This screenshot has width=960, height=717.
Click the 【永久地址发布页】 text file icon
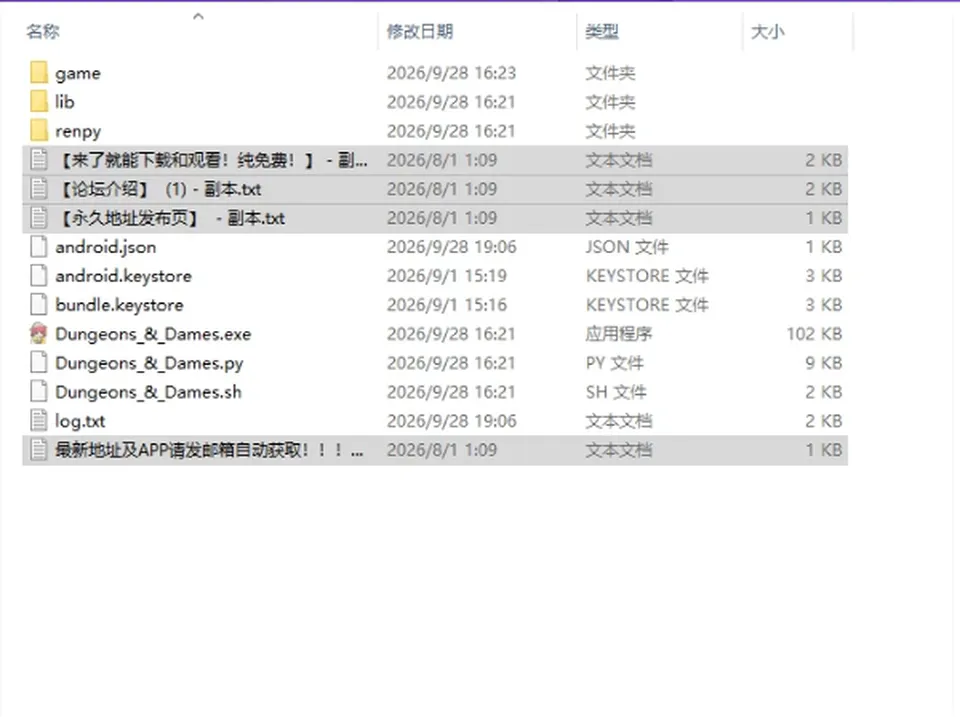point(39,218)
